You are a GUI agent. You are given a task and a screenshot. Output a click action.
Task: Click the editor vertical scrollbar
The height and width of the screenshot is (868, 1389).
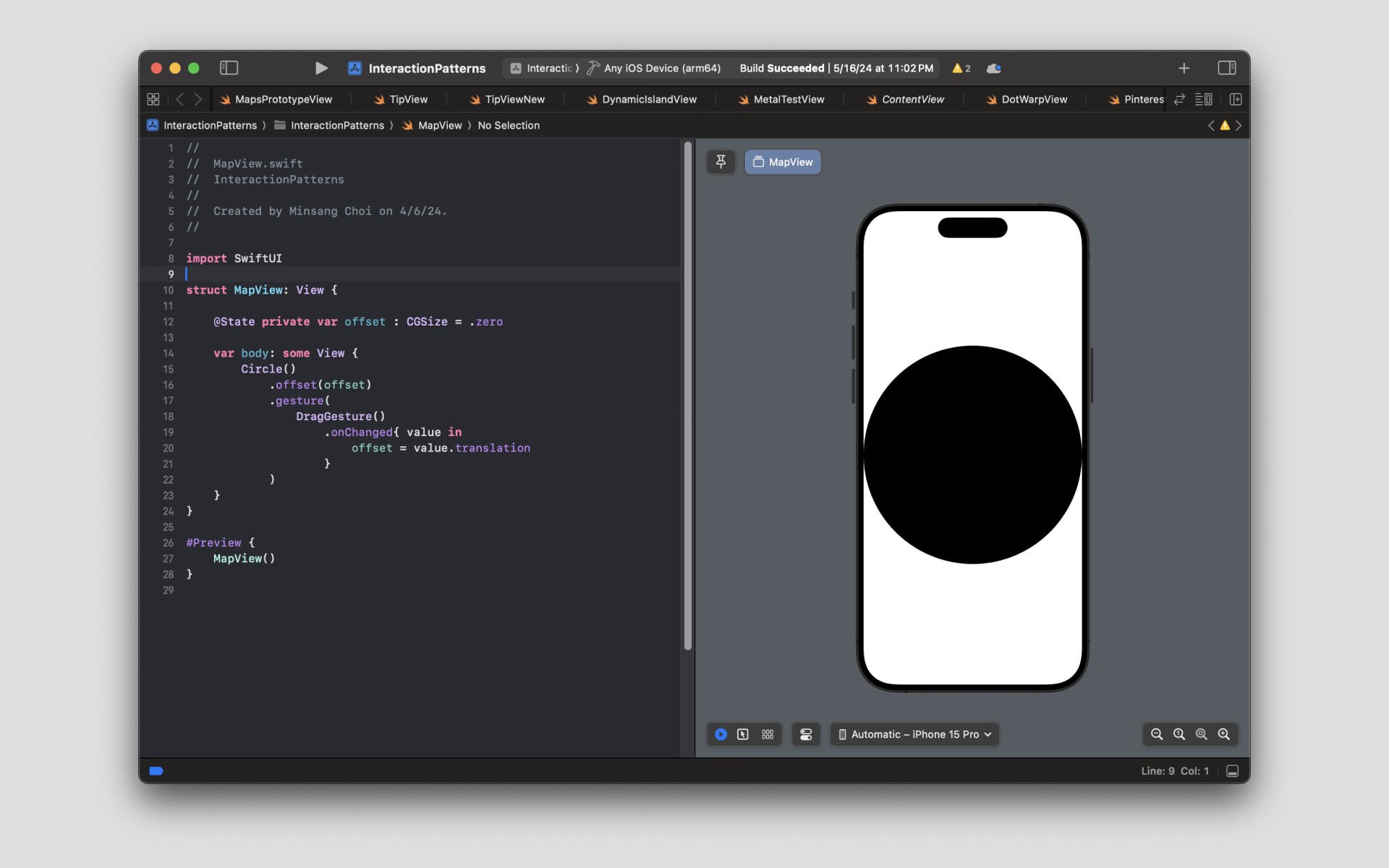point(687,396)
